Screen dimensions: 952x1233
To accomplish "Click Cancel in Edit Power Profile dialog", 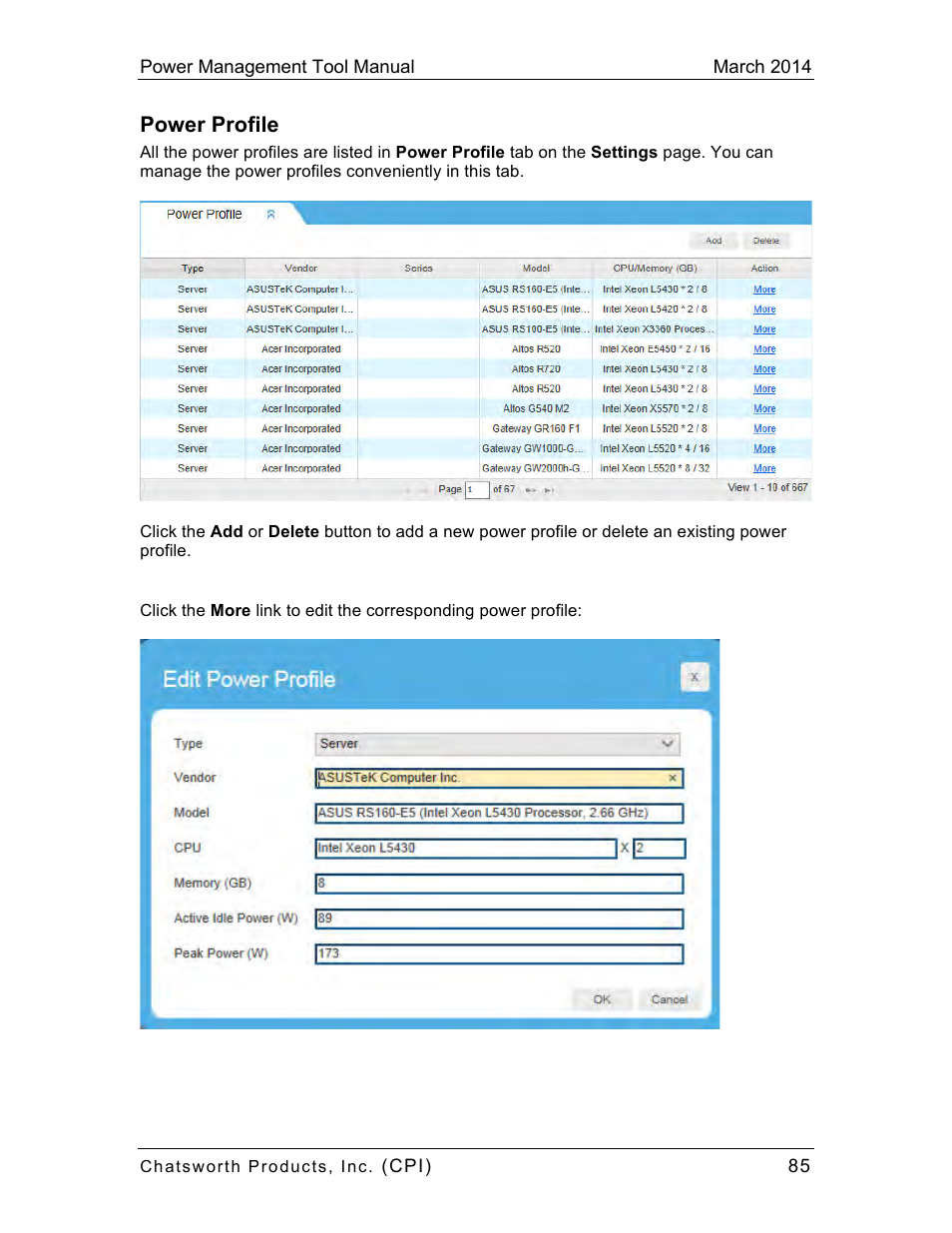I will click(670, 999).
